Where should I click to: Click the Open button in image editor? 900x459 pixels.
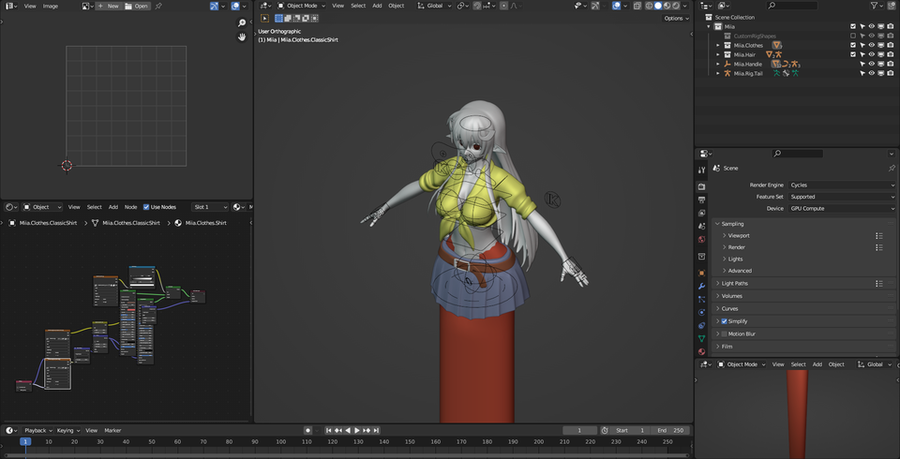point(137,6)
